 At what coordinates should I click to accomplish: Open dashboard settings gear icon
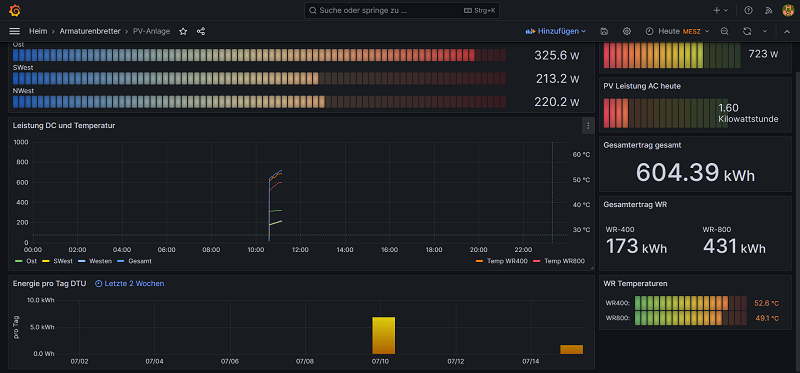tap(627, 31)
